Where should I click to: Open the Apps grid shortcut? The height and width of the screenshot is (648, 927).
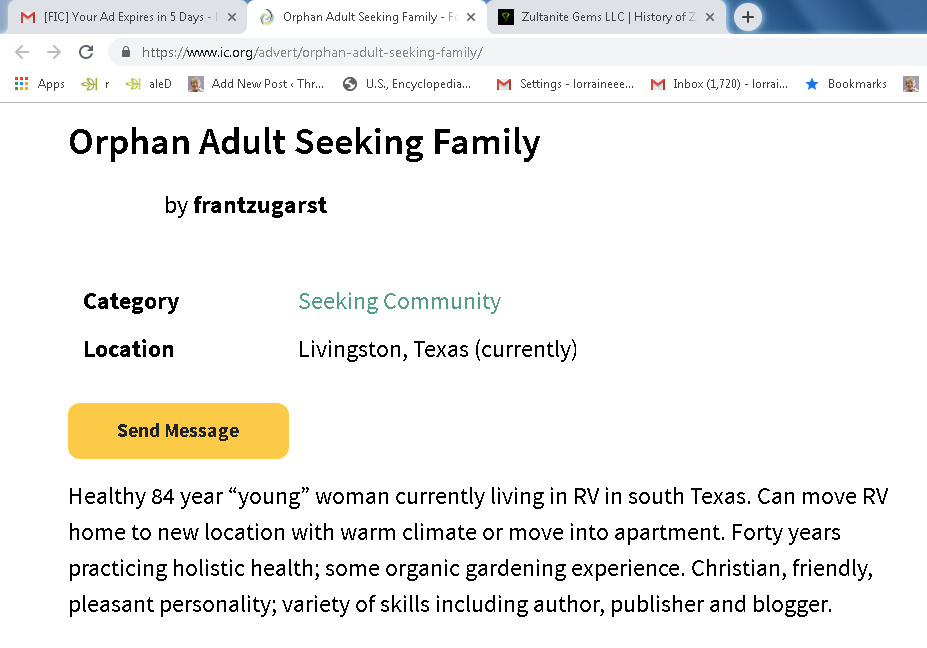[40, 84]
